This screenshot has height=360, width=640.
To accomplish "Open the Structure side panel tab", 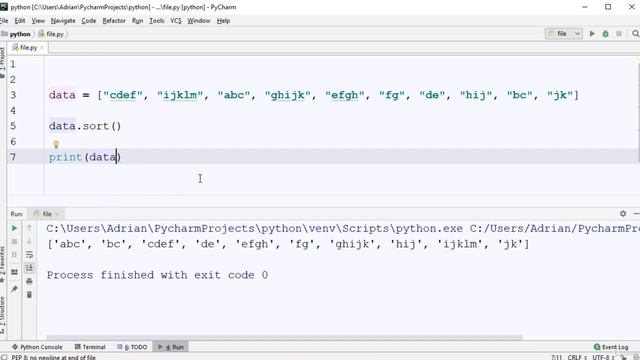I will coord(2,316).
